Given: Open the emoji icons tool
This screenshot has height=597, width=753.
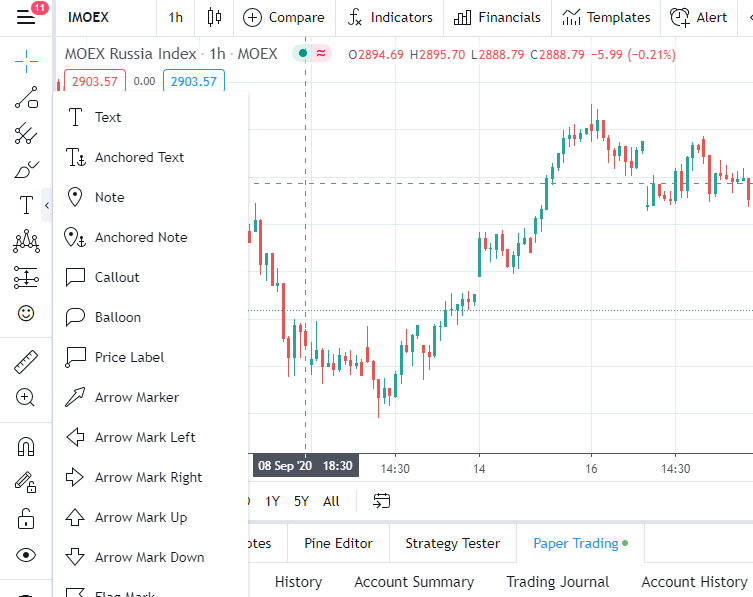Looking at the screenshot, I should point(26,313).
